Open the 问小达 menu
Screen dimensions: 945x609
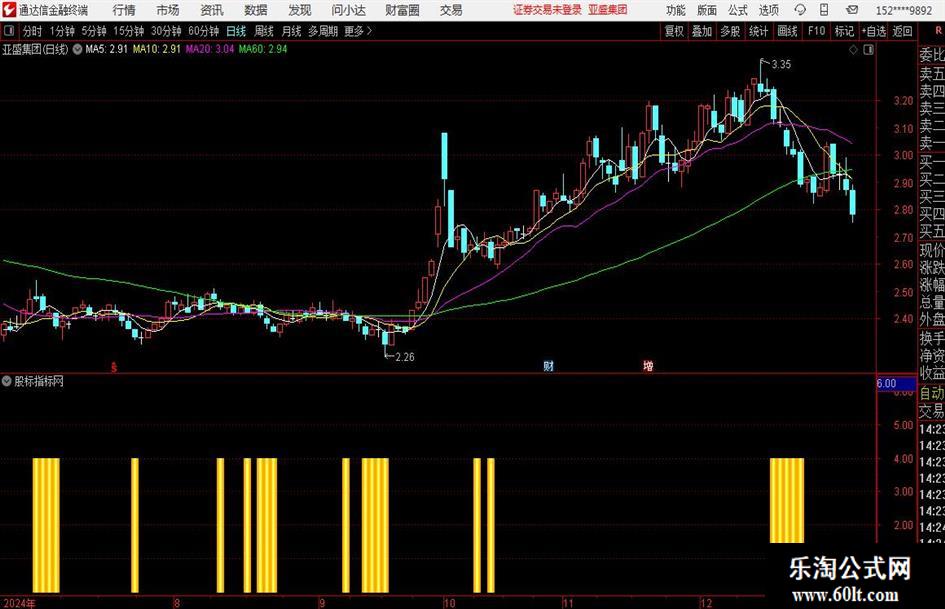(348, 10)
